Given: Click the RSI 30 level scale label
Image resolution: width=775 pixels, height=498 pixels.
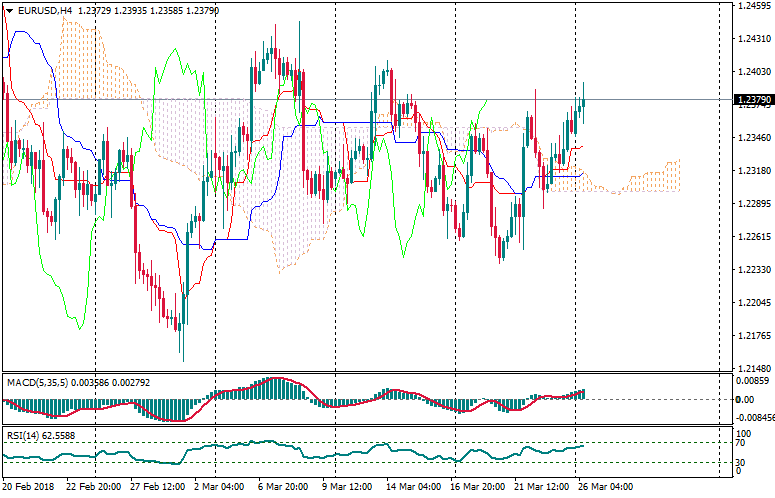Looking at the screenshot, I should (x=741, y=462).
